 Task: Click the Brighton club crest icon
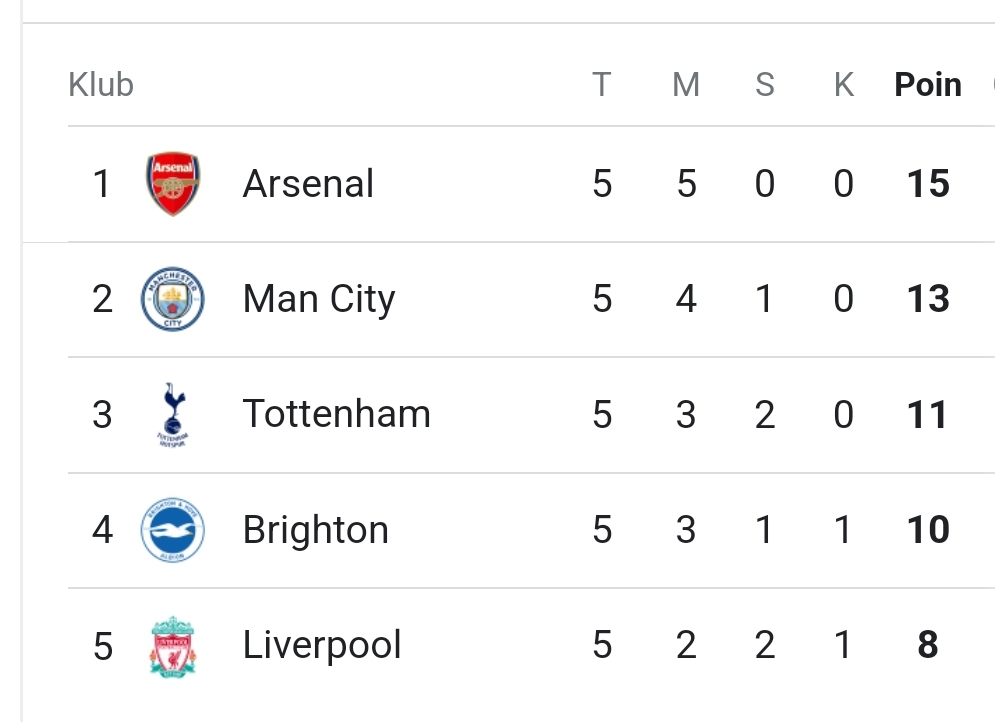tap(173, 530)
